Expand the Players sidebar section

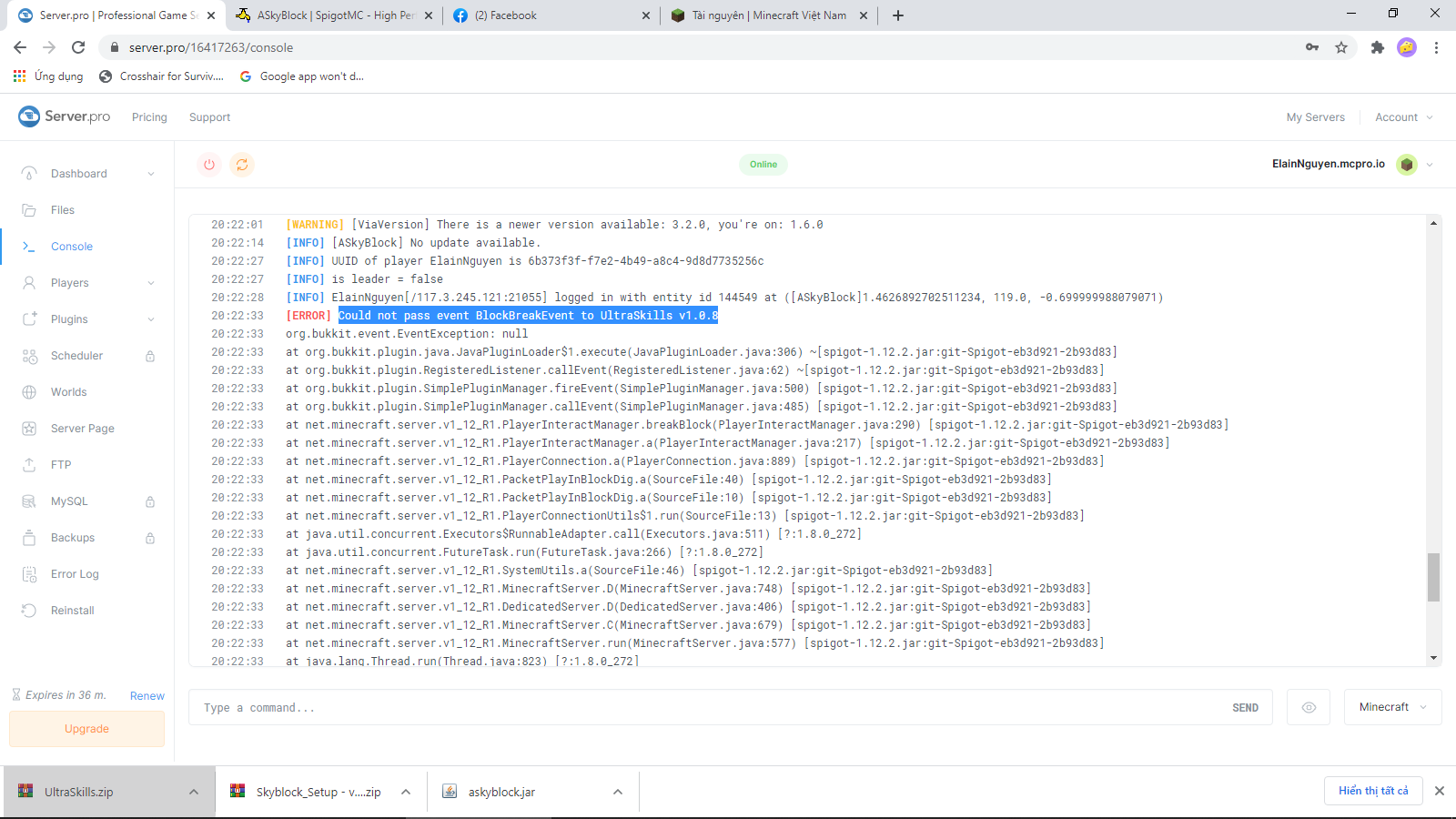(151, 283)
